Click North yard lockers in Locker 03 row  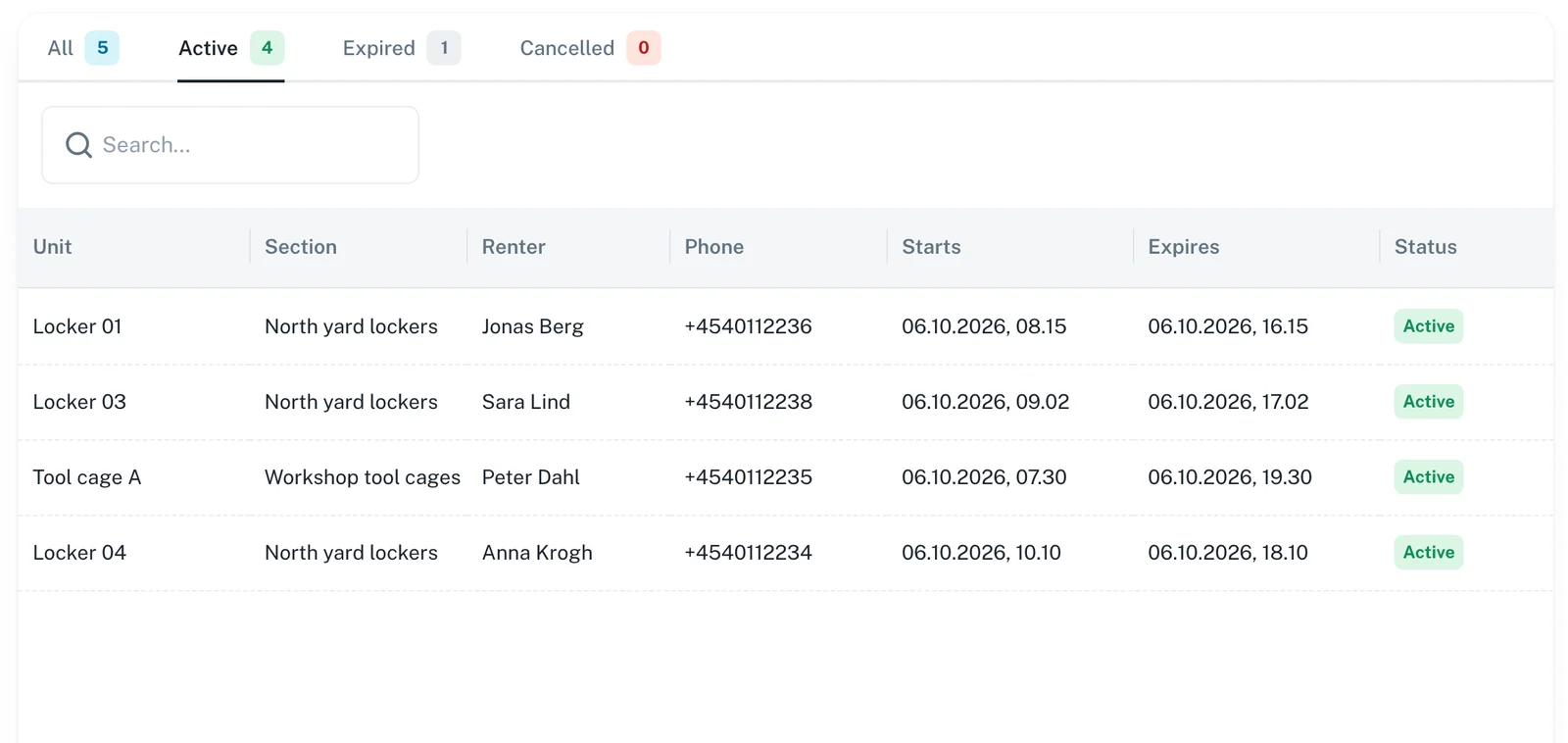click(x=351, y=402)
